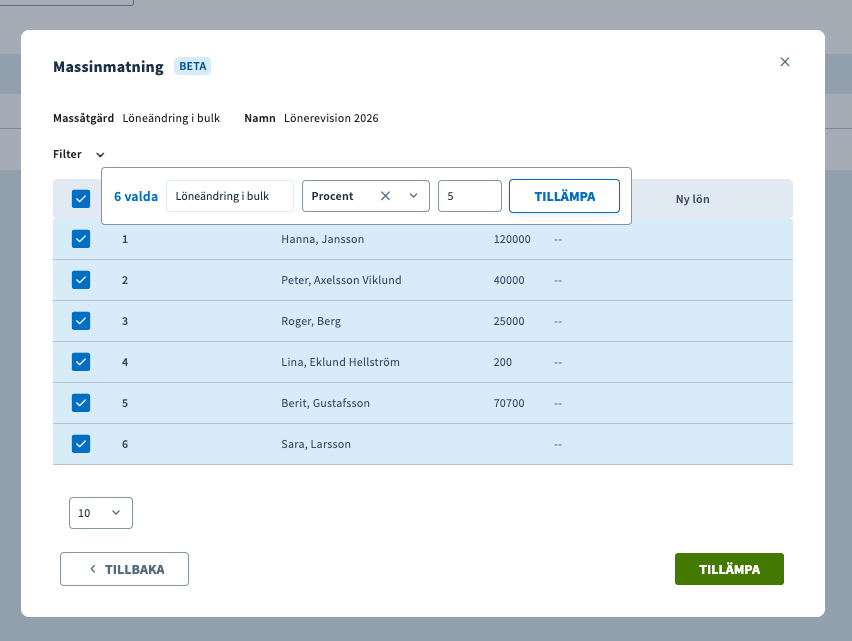This screenshot has width=852, height=641.
Task: Click the 6 valda selection label
Action: pos(136,197)
